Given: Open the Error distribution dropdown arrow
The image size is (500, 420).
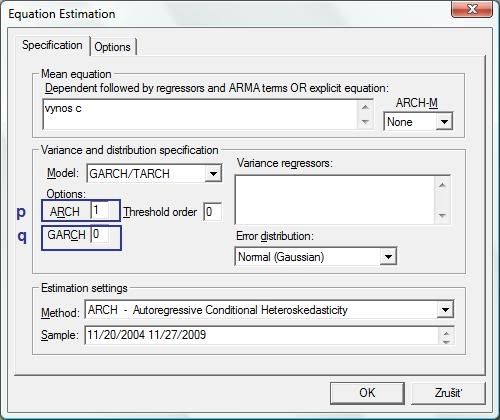Looking at the screenshot, I should click(388, 257).
